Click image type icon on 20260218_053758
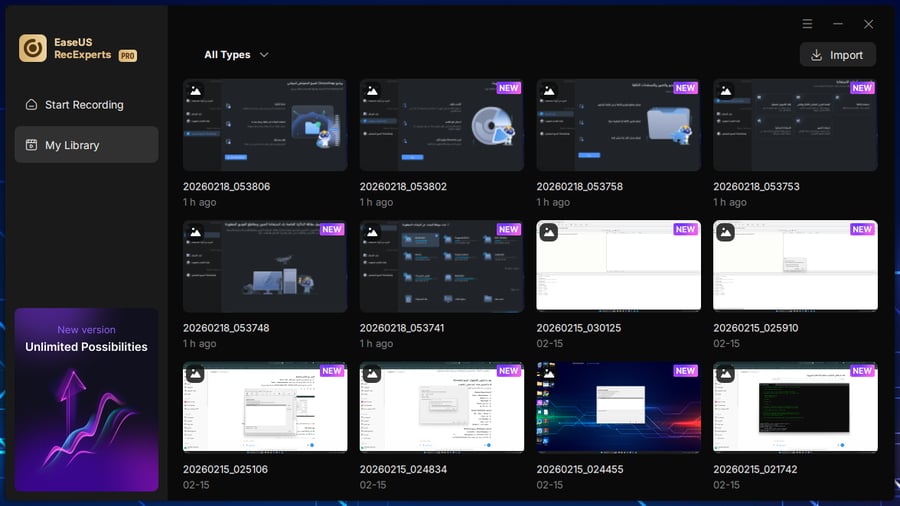Viewport: 900px width, 506px height. [549, 91]
